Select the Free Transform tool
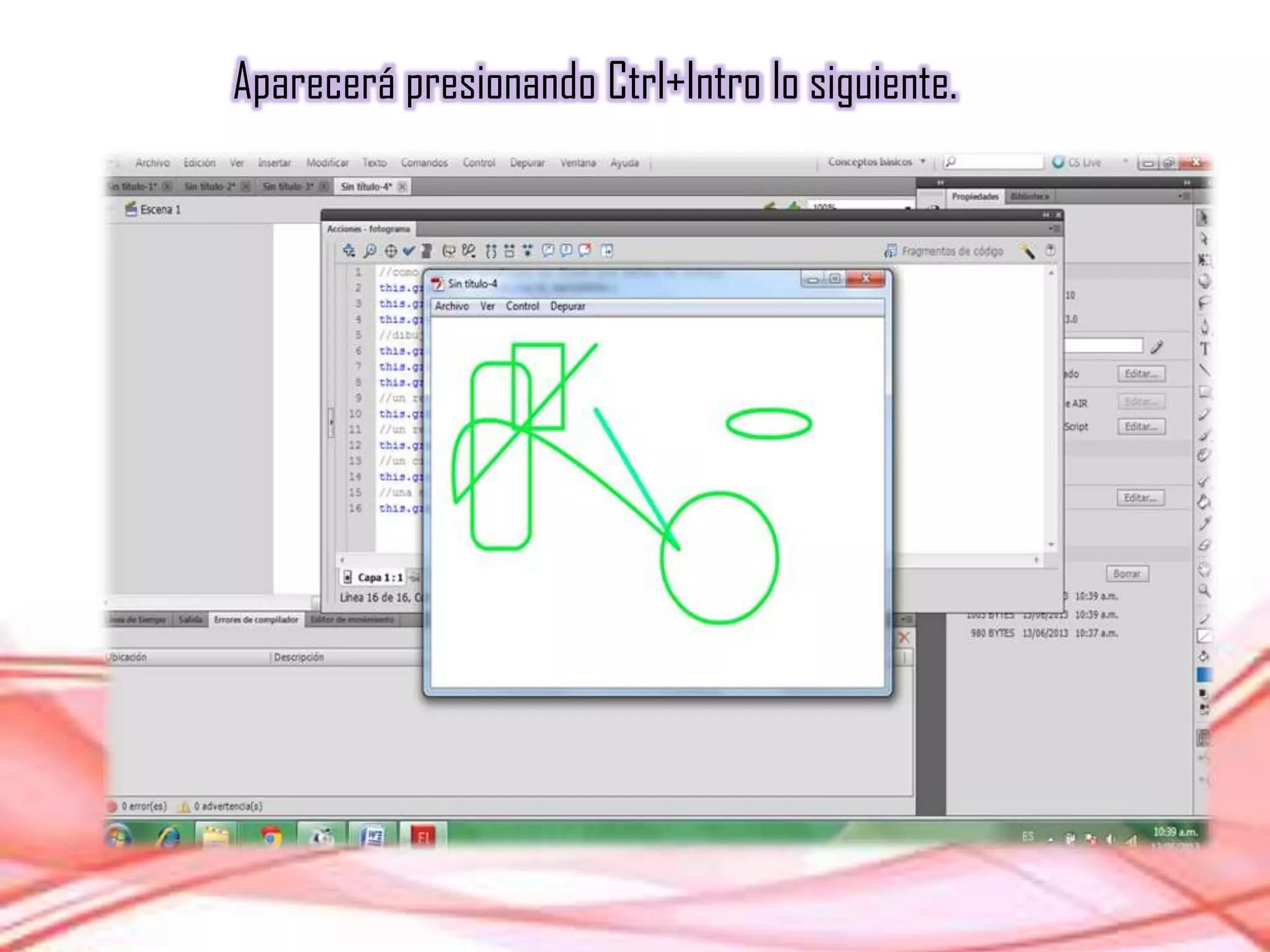The image size is (1270, 952). click(x=1203, y=260)
